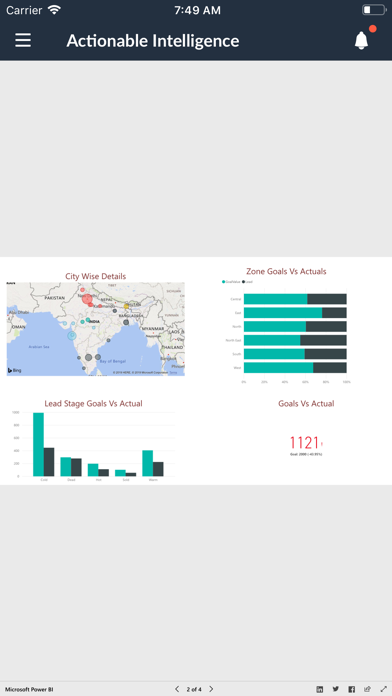Share report on LinkedIn
The image size is (392, 696).
tap(320, 689)
